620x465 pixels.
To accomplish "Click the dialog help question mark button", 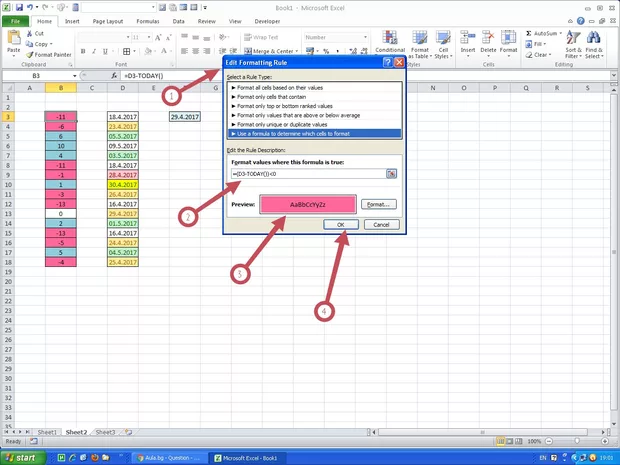I will pyautogui.click(x=388, y=62).
